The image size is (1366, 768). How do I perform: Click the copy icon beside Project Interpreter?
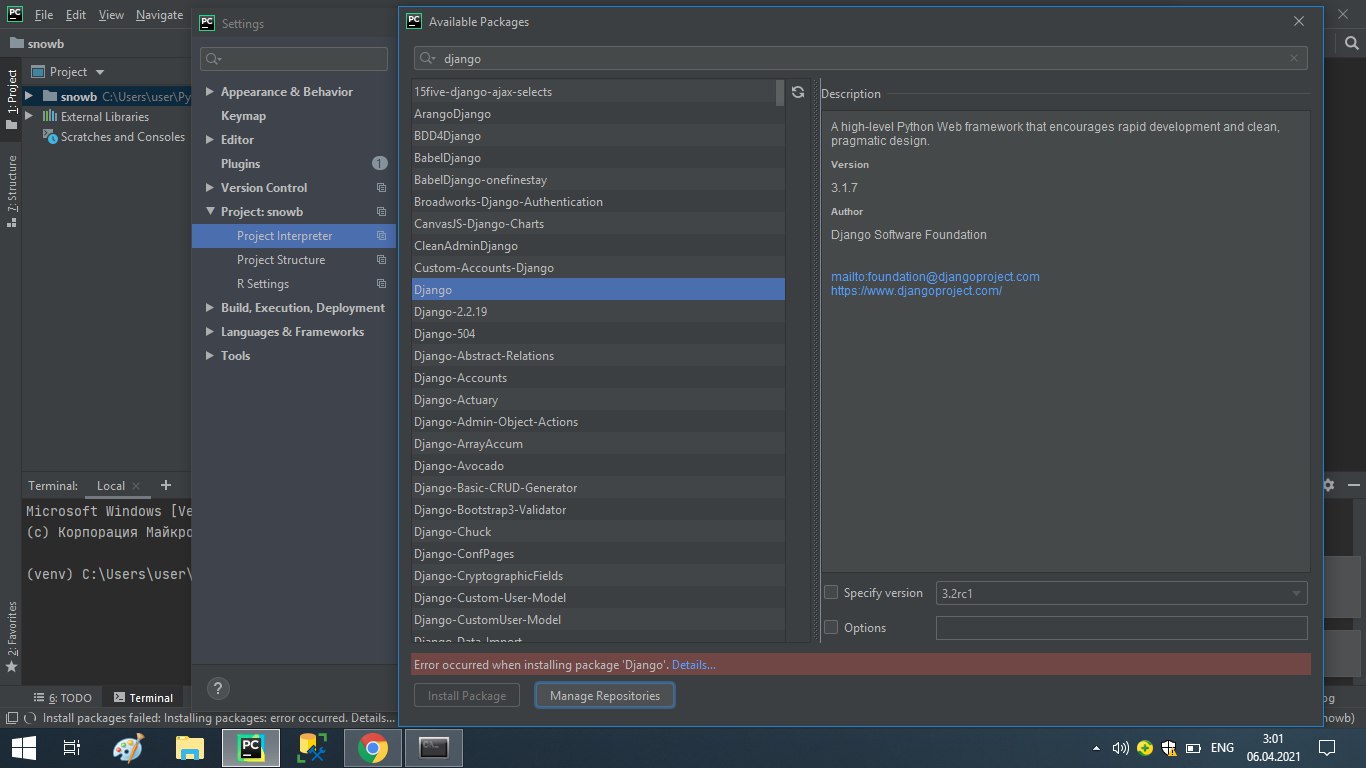pyautogui.click(x=381, y=236)
